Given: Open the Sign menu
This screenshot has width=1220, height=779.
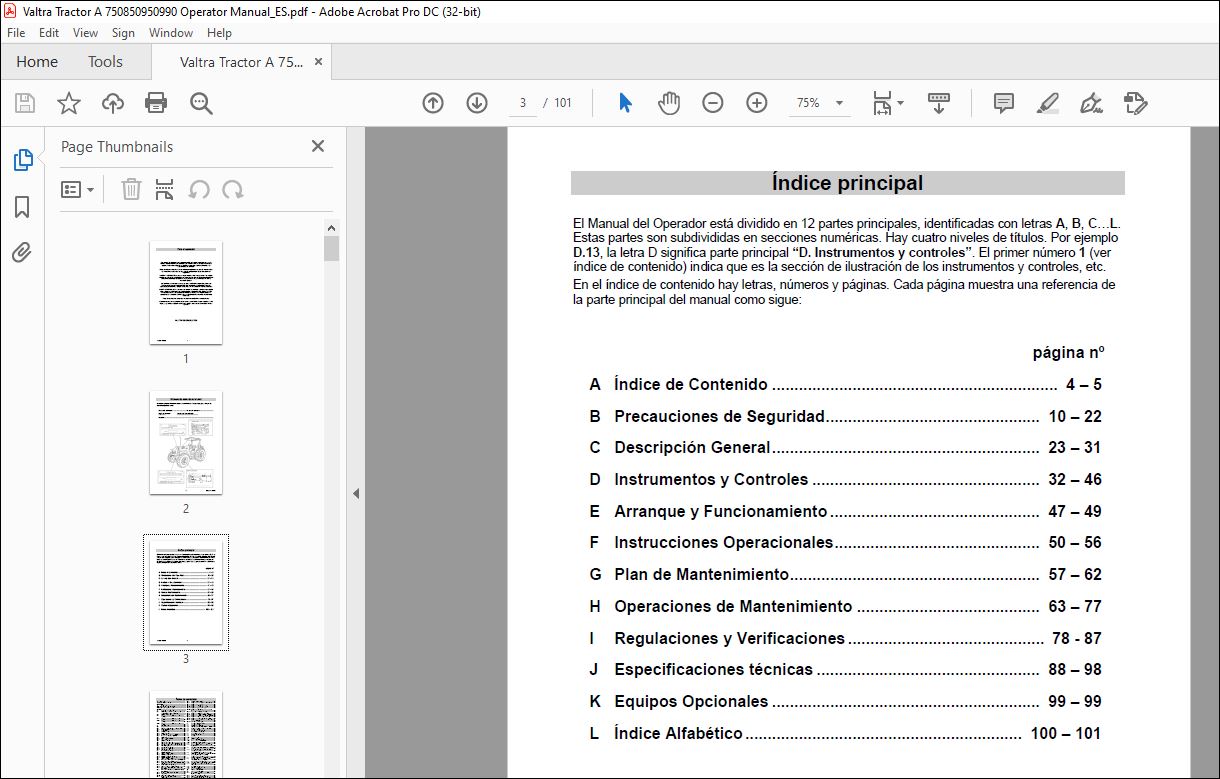Looking at the screenshot, I should pos(123,33).
